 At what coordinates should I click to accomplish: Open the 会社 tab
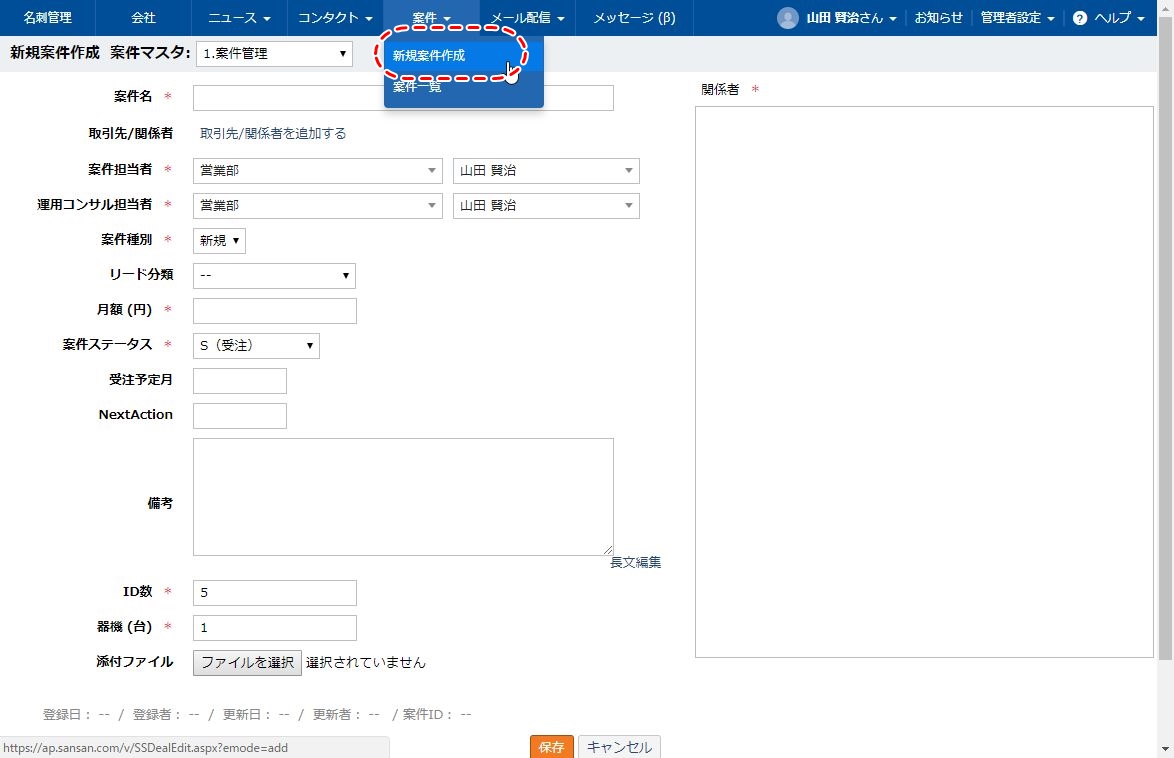click(x=144, y=17)
